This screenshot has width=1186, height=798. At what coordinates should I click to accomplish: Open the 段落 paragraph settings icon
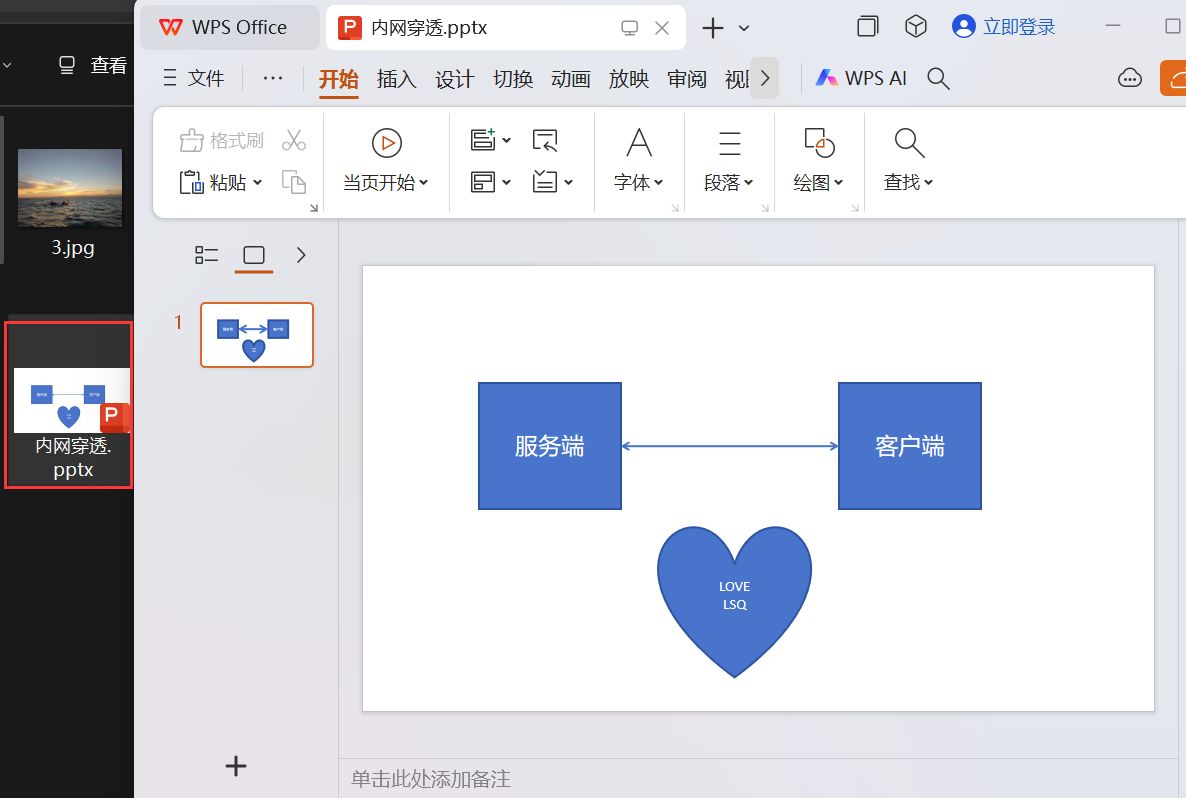(x=727, y=142)
